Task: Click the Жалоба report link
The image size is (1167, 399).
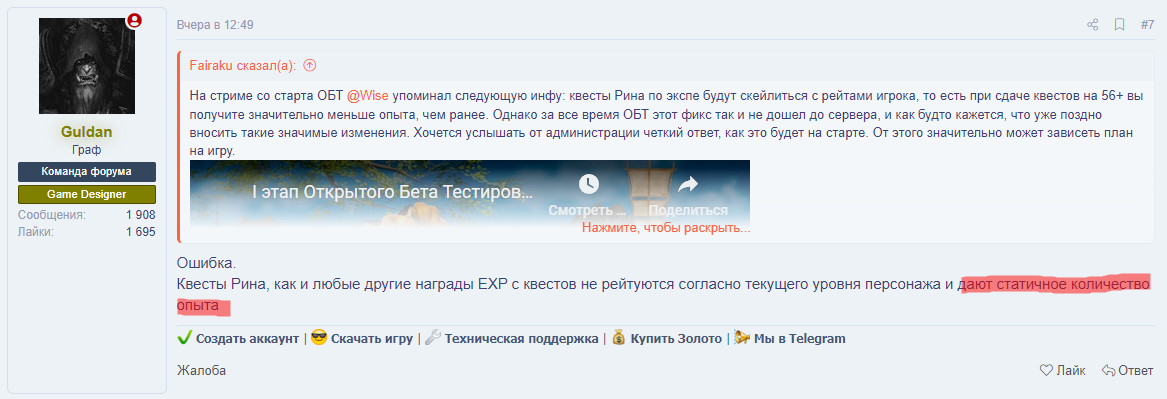Action: pyautogui.click(x=201, y=370)
